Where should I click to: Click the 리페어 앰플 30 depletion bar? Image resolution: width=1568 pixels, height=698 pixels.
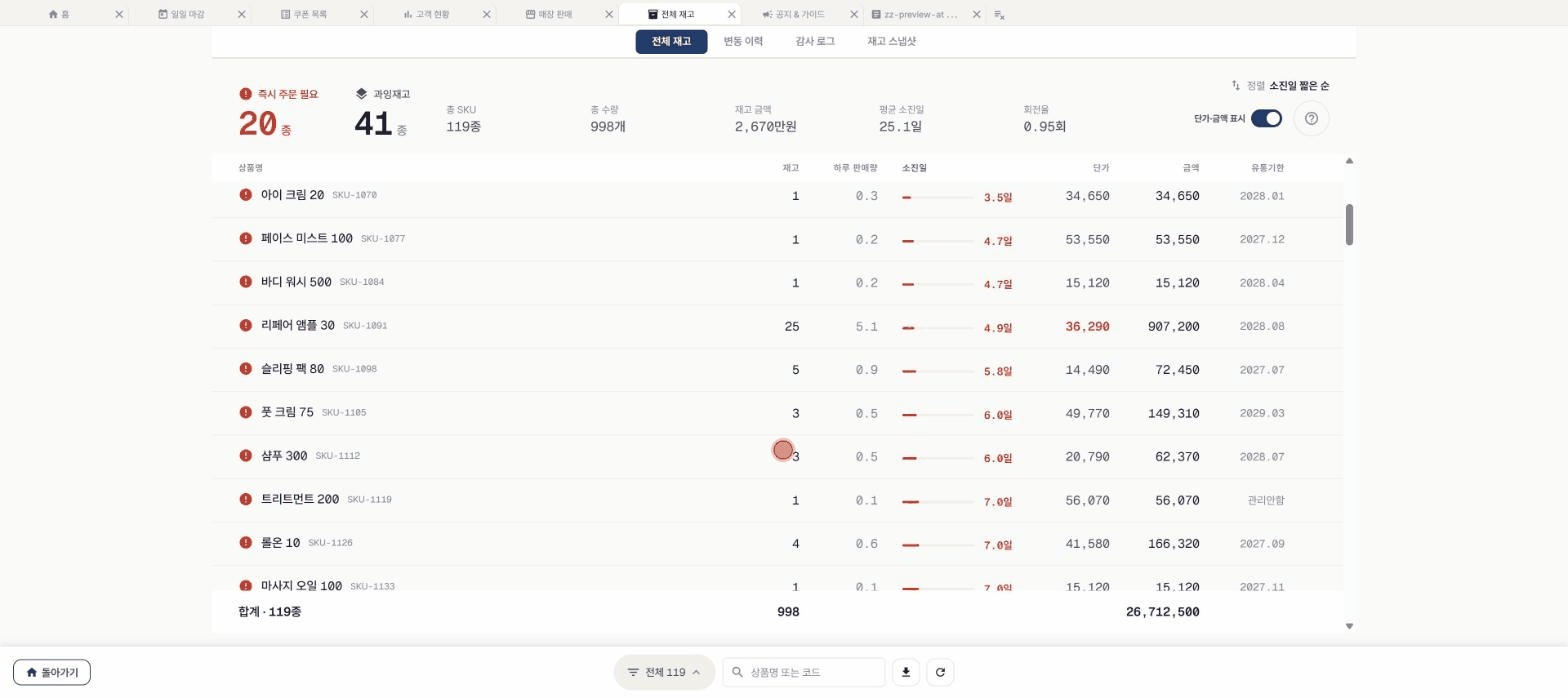(938, 328)
